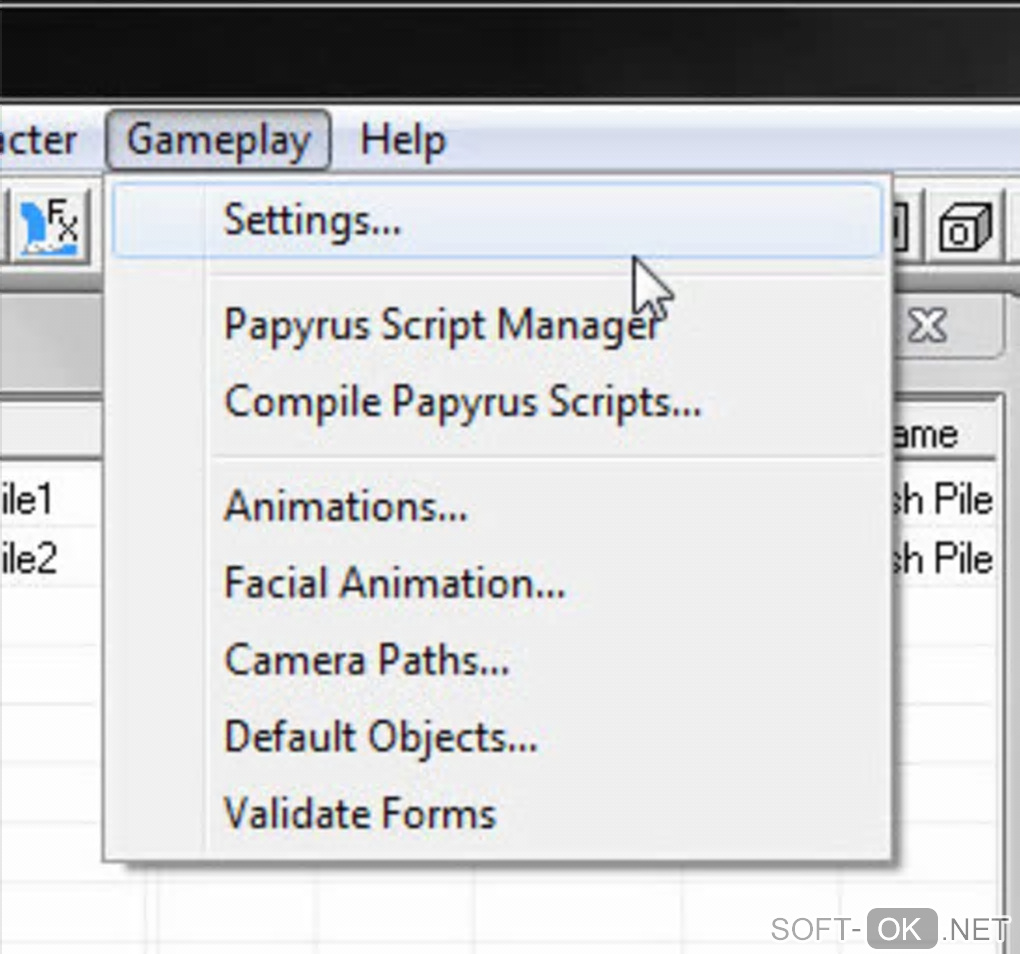Viewport: 1020px width, 954px height.
Task: Open Facial Animation dialog
Action: (x=394, y=583)
